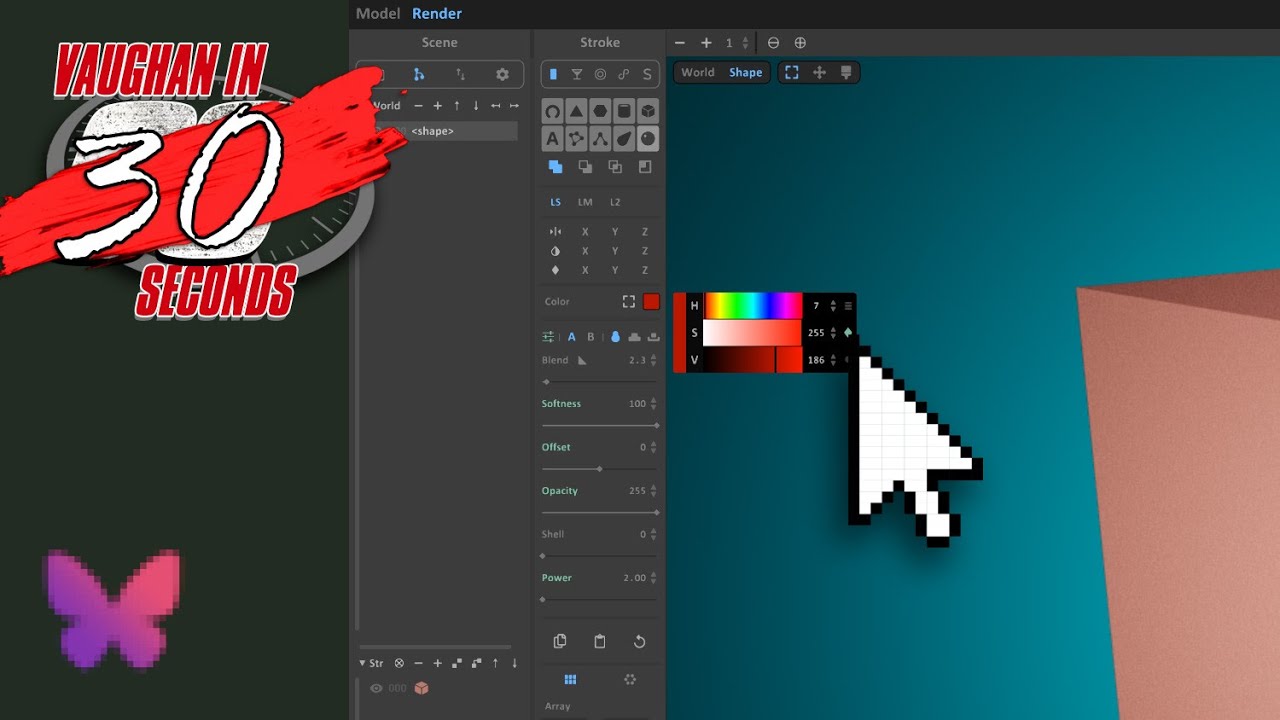The width and height of the screenshot is (1280, 720).
Task: Move shape up with World up arrow
Action: (457, 105)
